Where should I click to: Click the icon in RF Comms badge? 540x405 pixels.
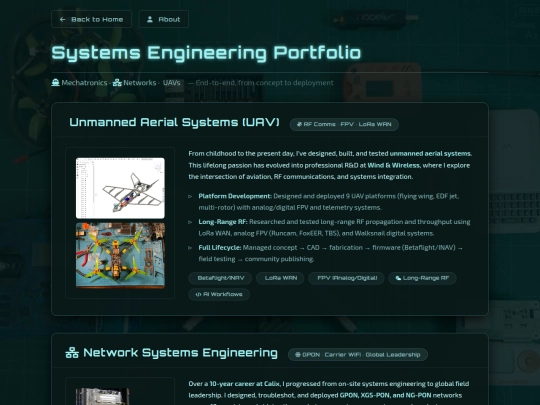[299, 124]
